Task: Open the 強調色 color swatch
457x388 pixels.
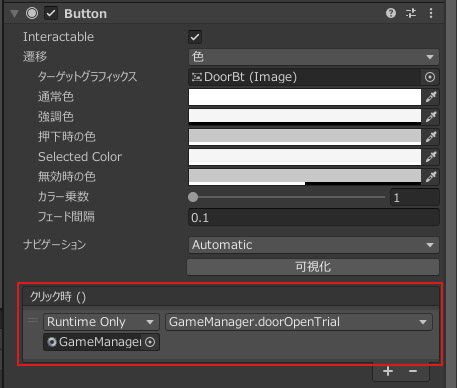Action: click(305, 117)
